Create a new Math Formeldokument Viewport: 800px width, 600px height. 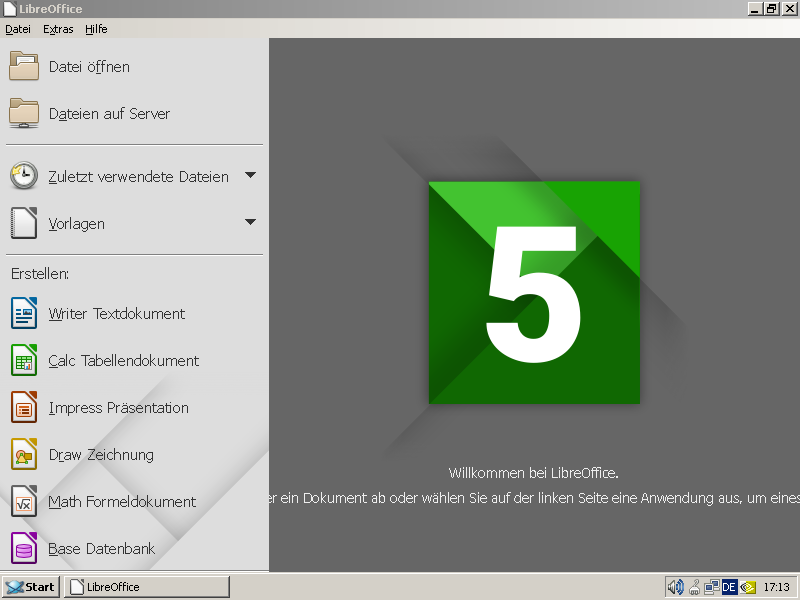click(x=104, y=501)
